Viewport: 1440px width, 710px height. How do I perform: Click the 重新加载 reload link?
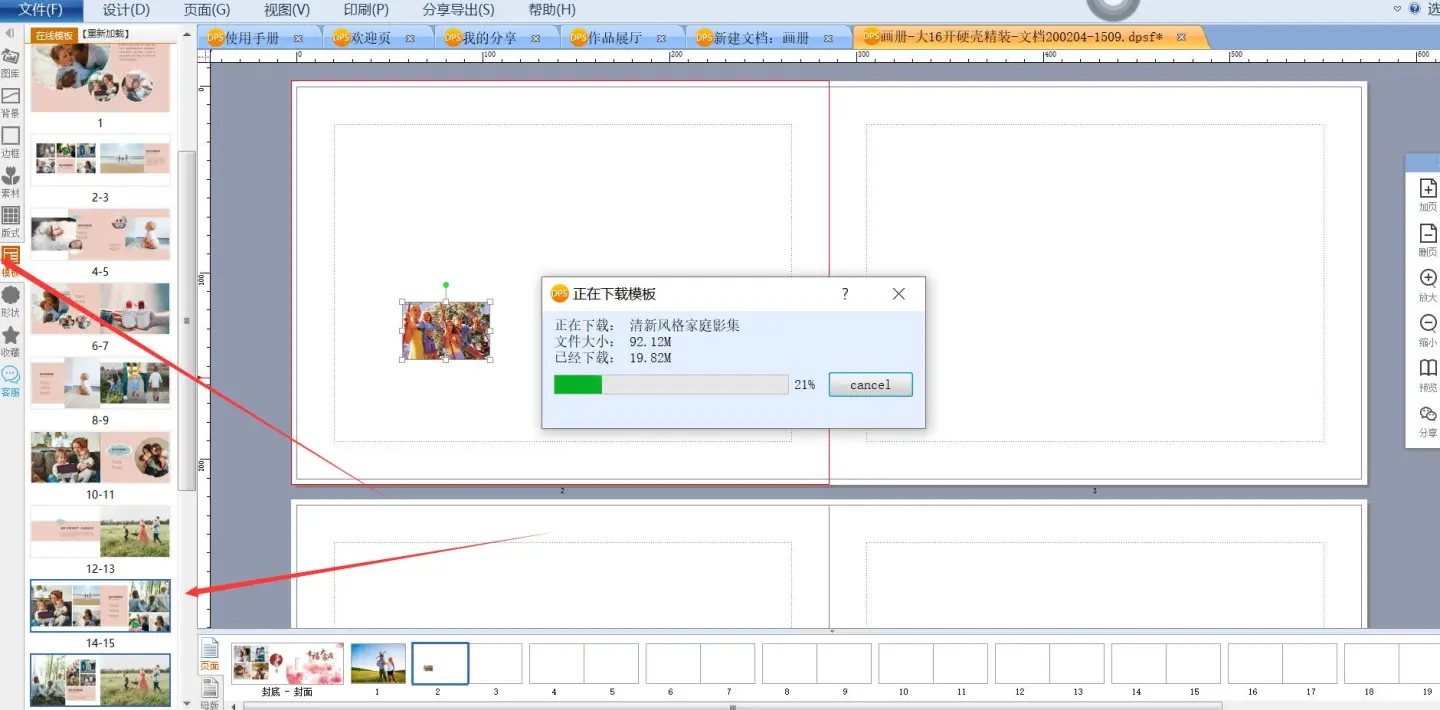[105, 34]
